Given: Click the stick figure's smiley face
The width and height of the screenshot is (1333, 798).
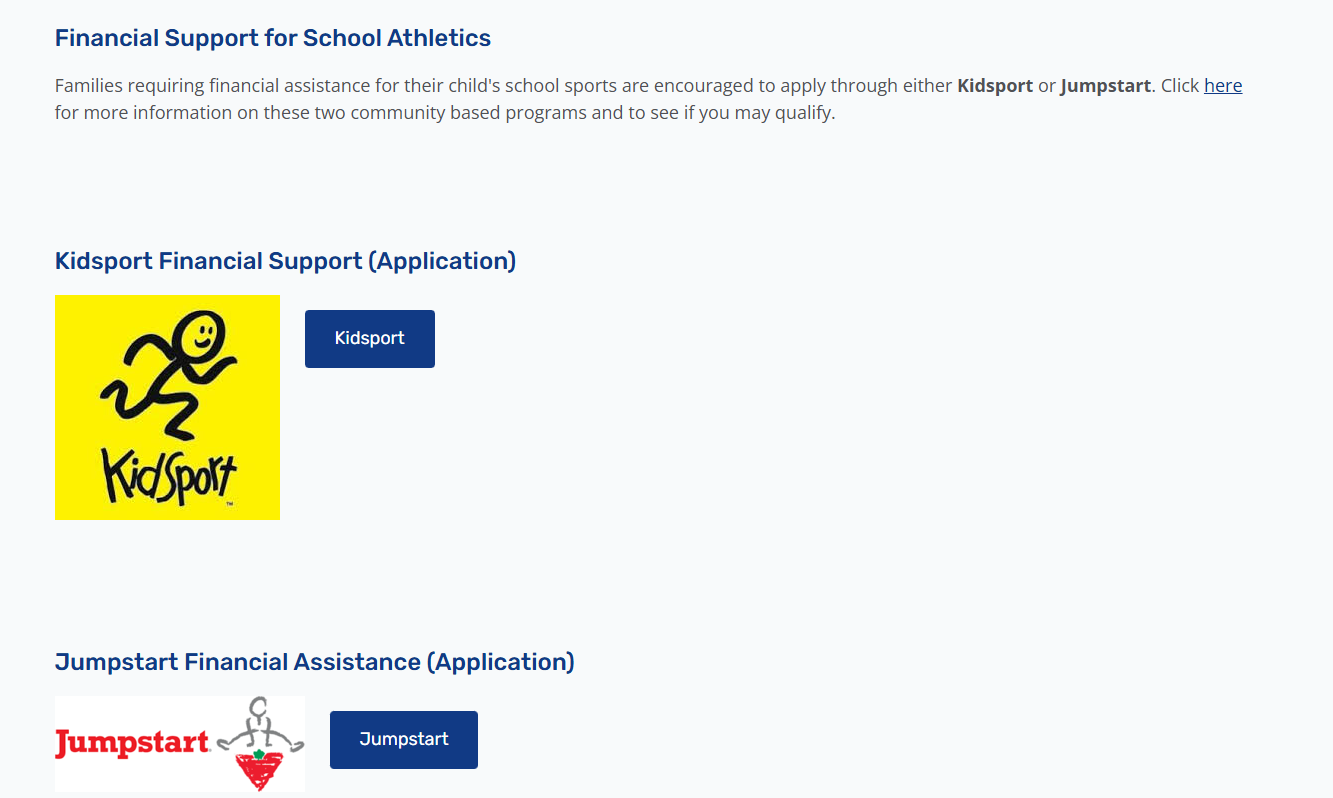Looking at the screenshot, I should (x=204, y=331).
